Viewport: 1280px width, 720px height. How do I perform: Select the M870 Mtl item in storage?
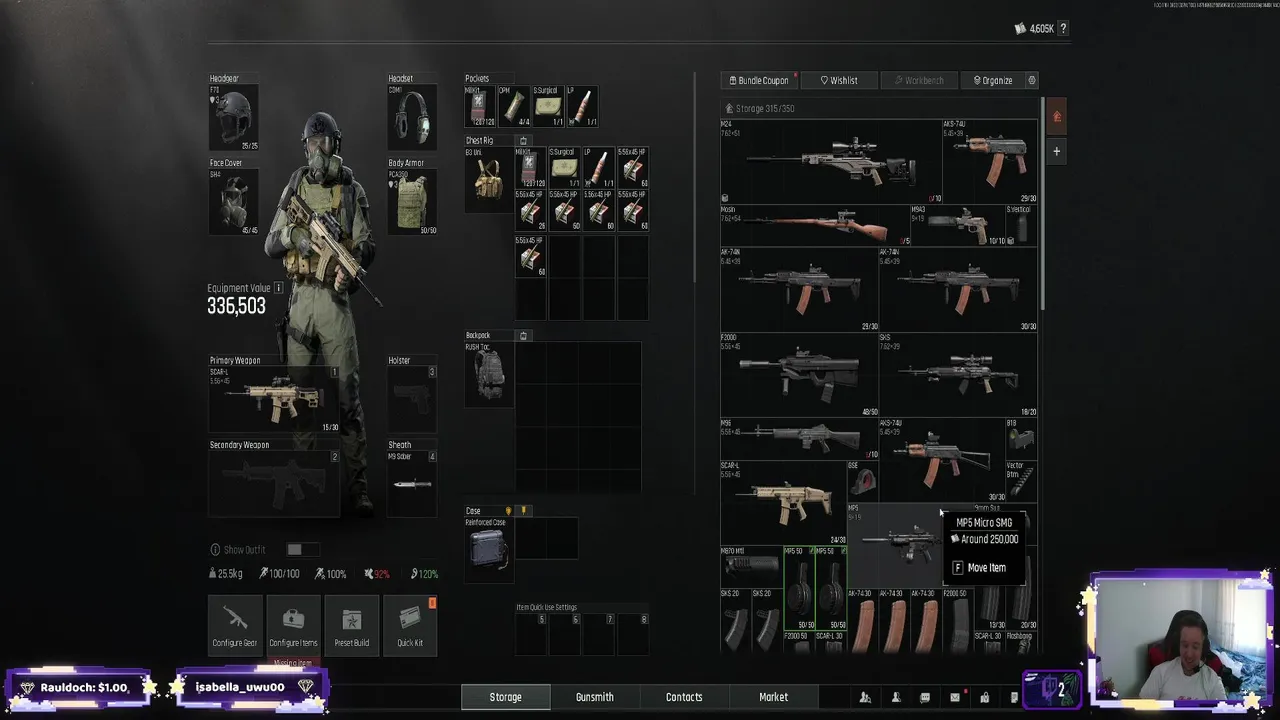click(750, 566)
